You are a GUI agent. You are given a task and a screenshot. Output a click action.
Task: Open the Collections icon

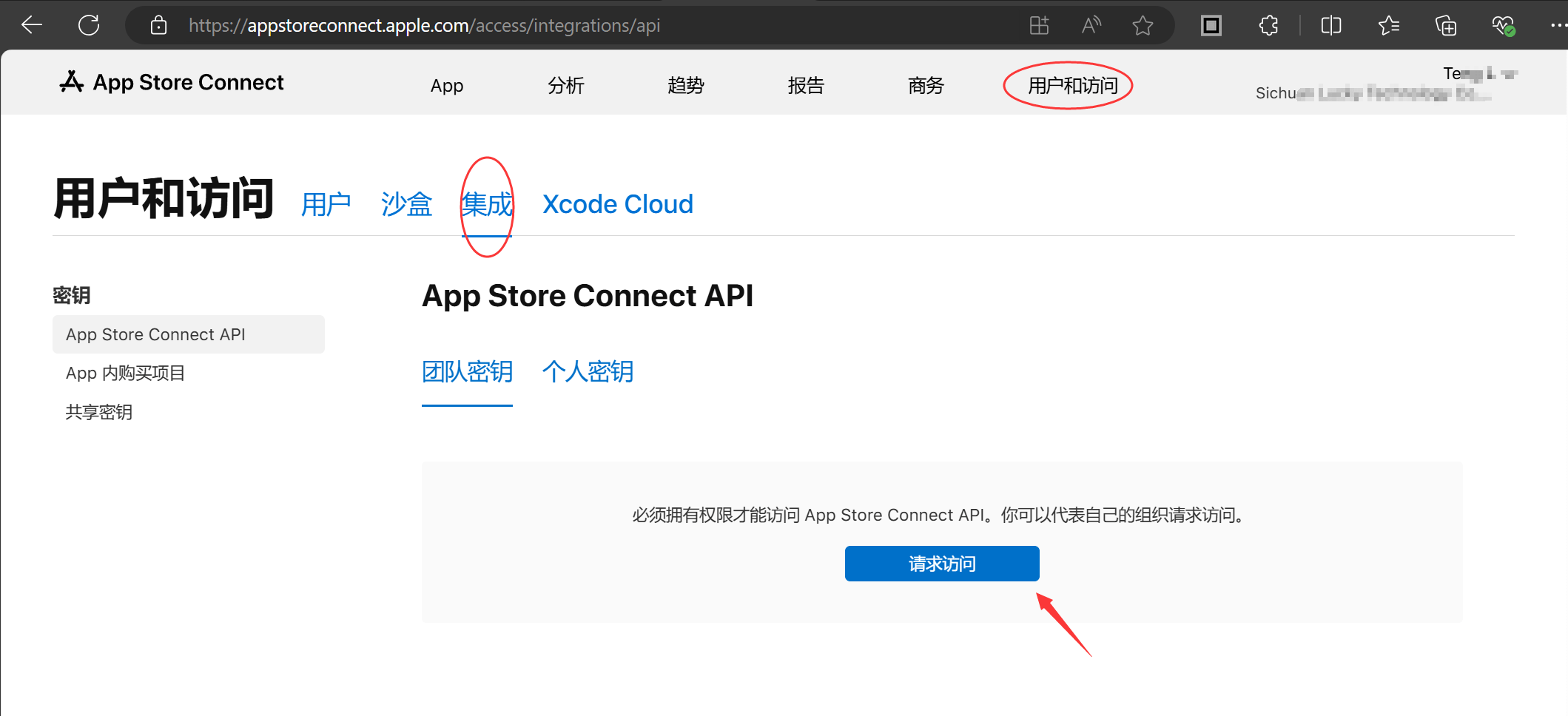point(1445,26)
